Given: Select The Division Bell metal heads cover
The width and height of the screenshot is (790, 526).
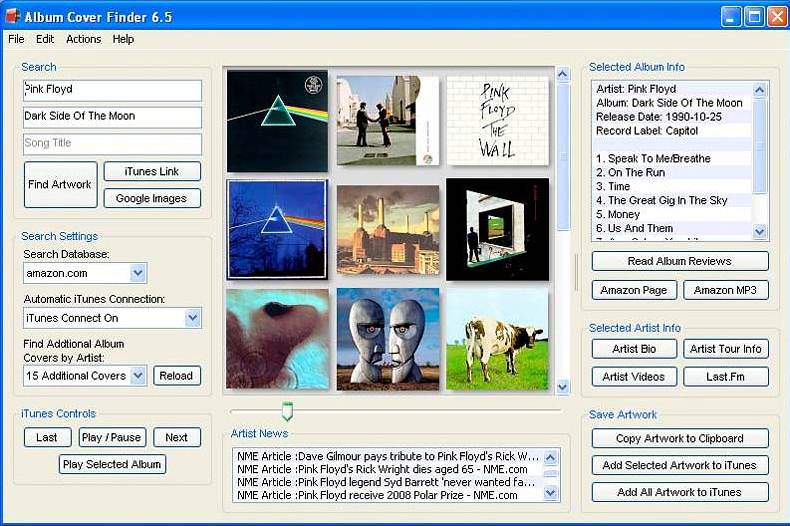Looking at the screenshot, I should 387,339.
